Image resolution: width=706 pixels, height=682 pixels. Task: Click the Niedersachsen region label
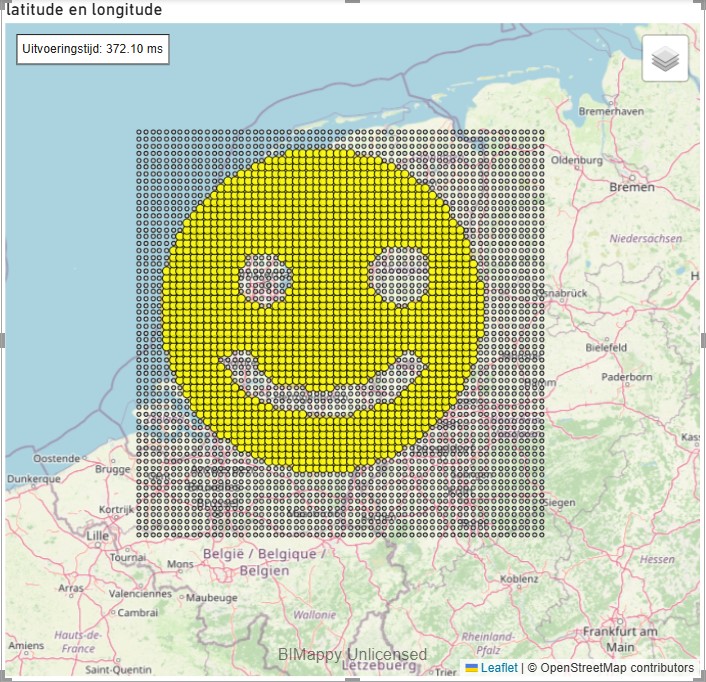pyautogui.click(x=645, y=239)
